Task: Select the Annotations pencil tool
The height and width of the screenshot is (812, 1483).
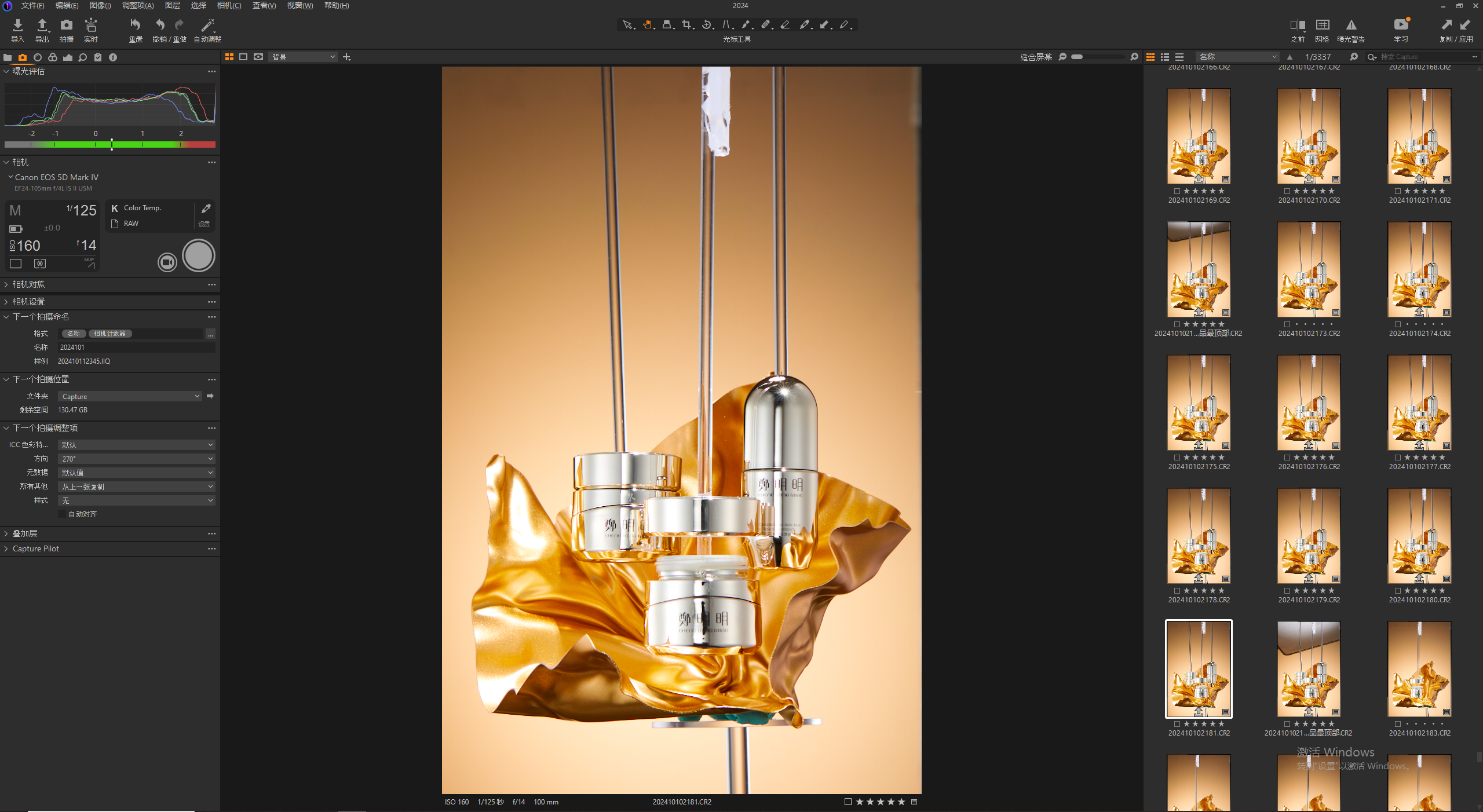Action: pos(845,25)
